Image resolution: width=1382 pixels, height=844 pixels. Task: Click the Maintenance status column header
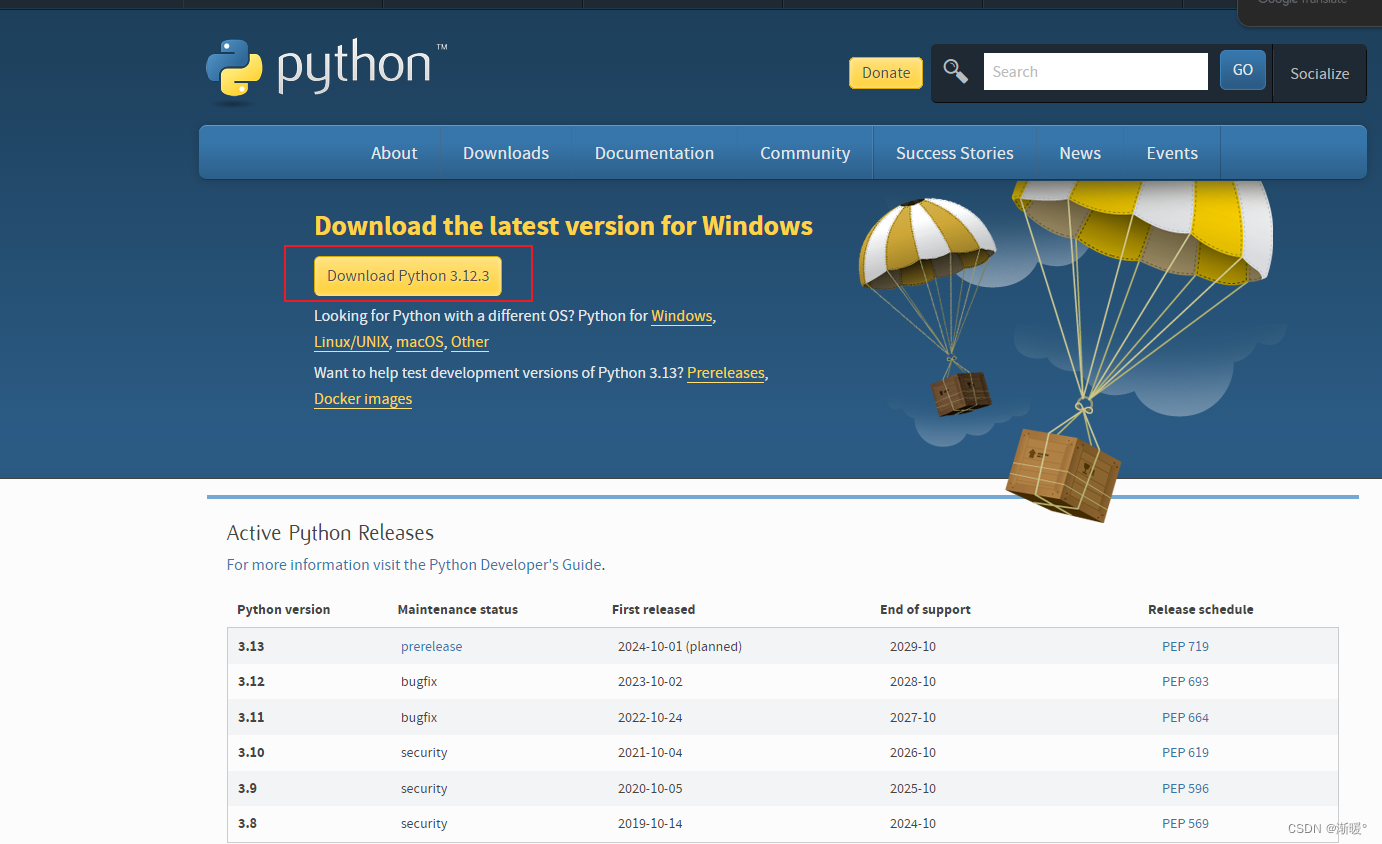point(458,610)
